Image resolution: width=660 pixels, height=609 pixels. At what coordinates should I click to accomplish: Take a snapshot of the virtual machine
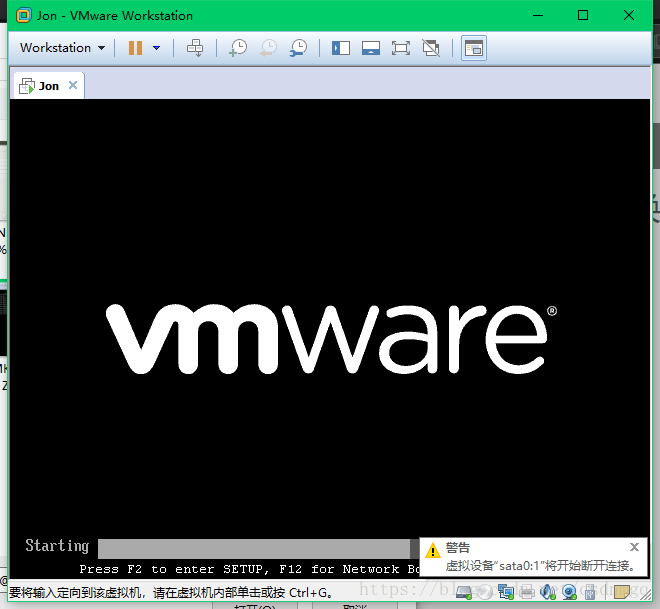pos(238,48)
